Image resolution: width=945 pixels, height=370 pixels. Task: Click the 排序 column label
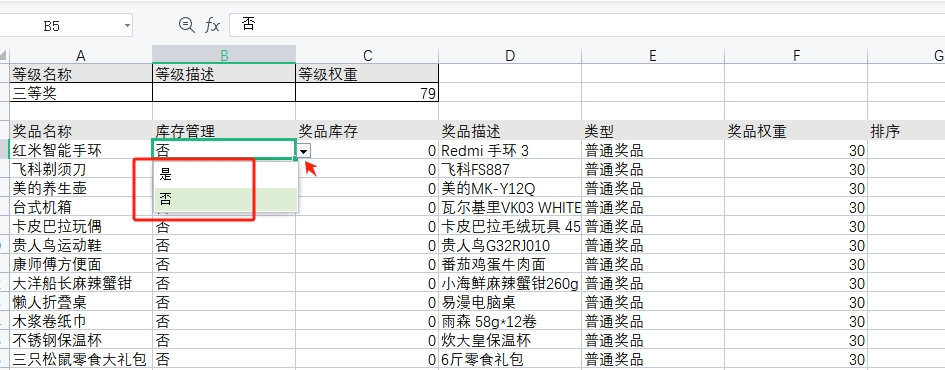pos(906,131)
